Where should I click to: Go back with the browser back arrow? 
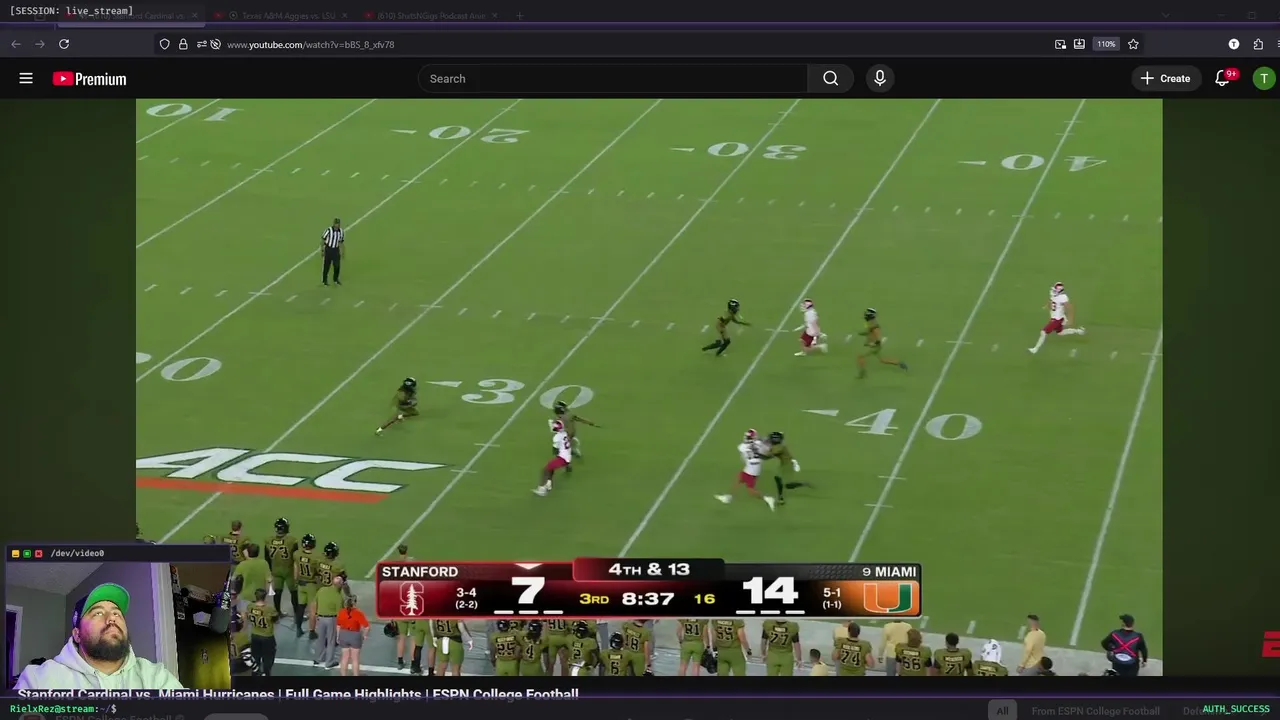16,44
